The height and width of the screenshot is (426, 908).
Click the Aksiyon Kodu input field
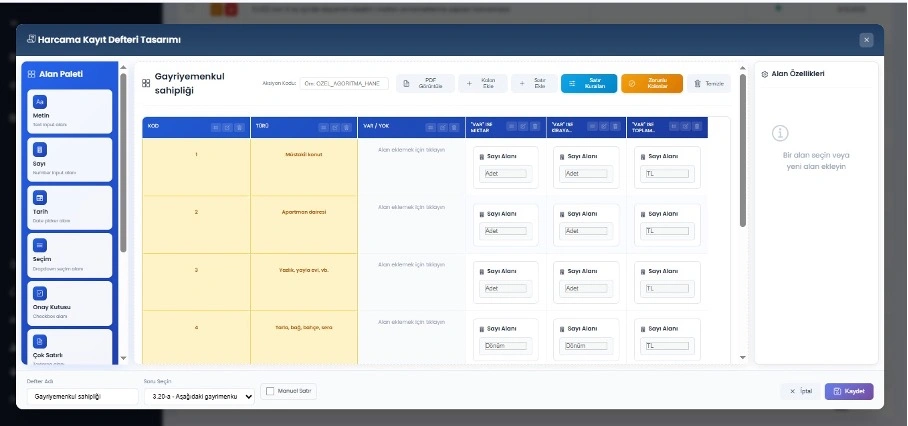tap(345, 84)
